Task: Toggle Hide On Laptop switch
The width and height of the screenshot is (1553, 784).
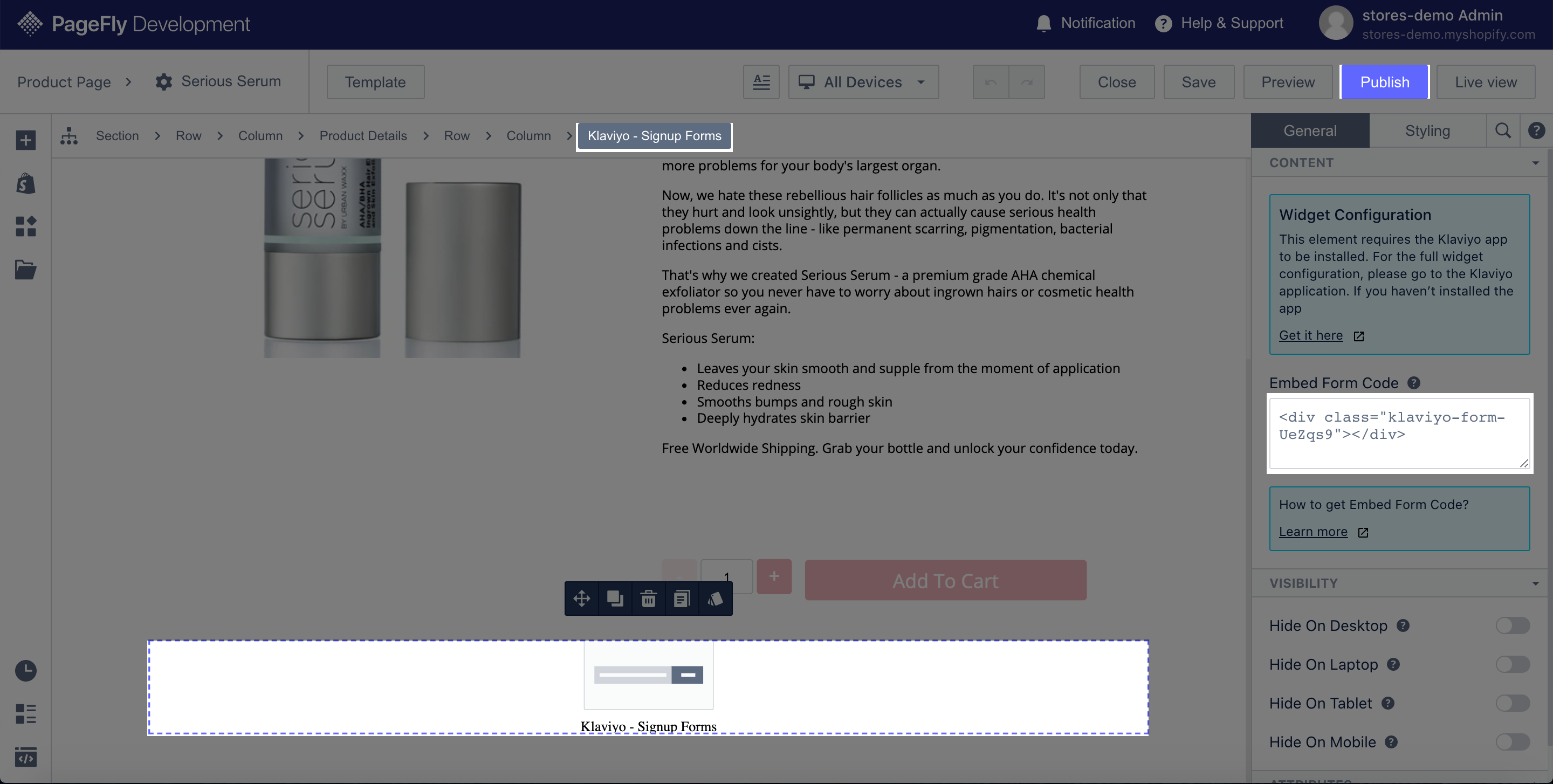Action: [1512, 664]
